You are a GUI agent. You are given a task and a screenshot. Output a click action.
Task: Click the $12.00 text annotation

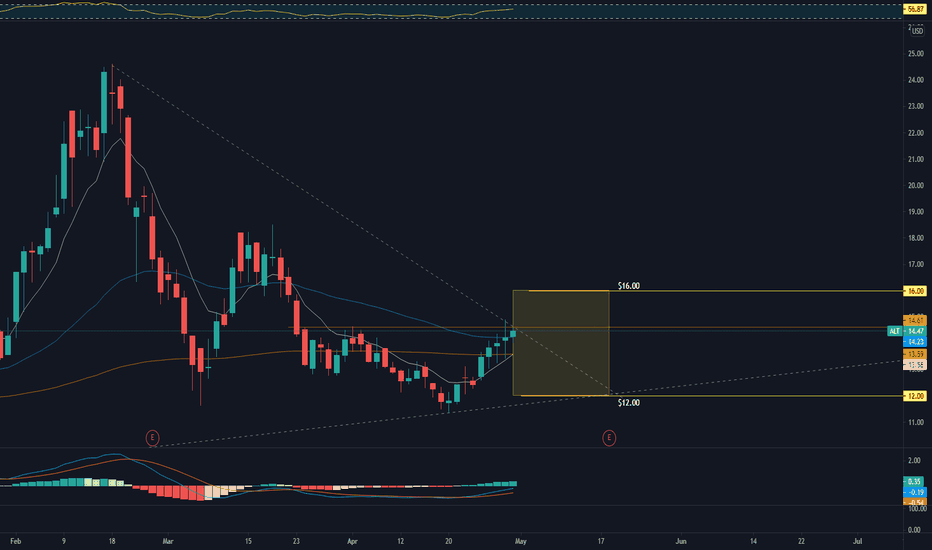click(628, 403)
